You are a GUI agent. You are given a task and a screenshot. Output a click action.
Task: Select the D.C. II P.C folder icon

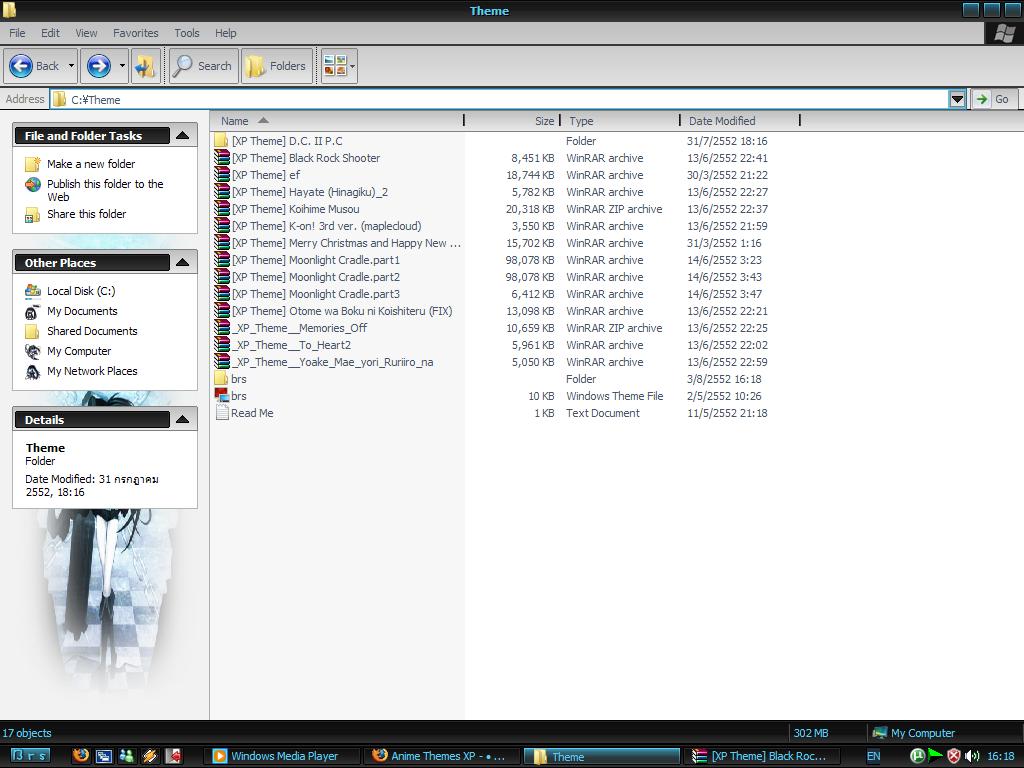pyautogui.click(x=221, y=140)
